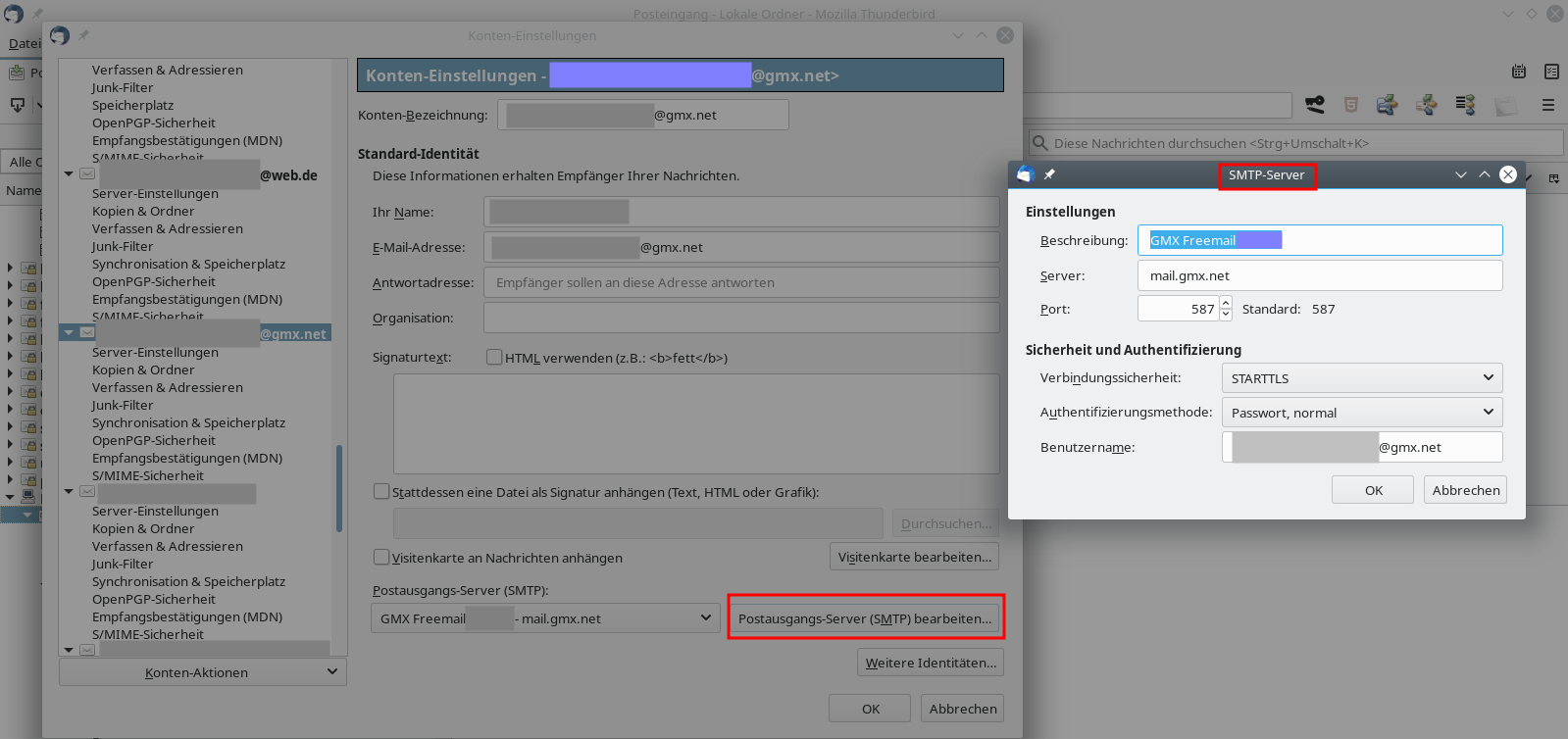Screen dimensions: 1568x739
Task: Select Server-Einstellungen under the @web.de account
Action: 155,193
